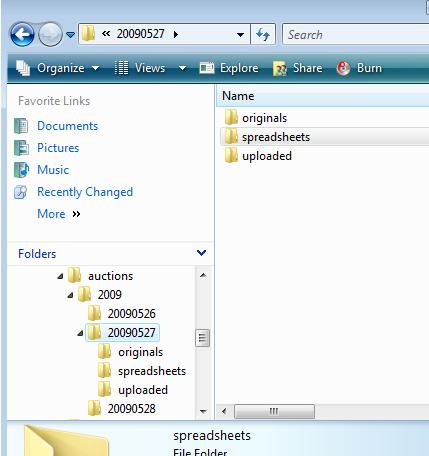Select originals folder in file list

click(x=264, y=118)
